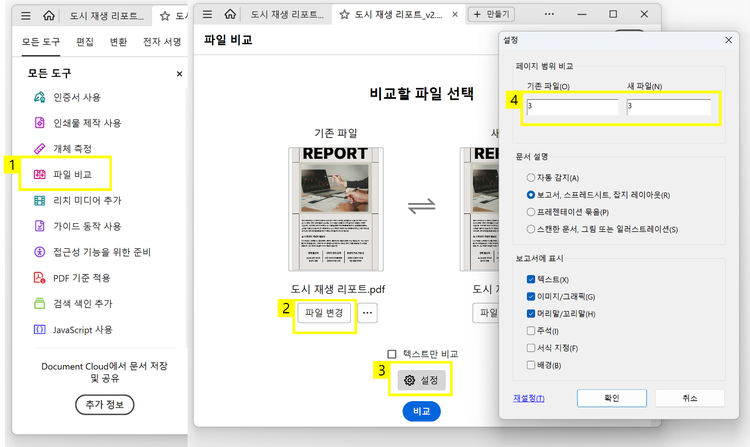The height and width of the screenshot is (447, 750).
Task: Click 추가 정보 button
Action: [x=105, y=404]
